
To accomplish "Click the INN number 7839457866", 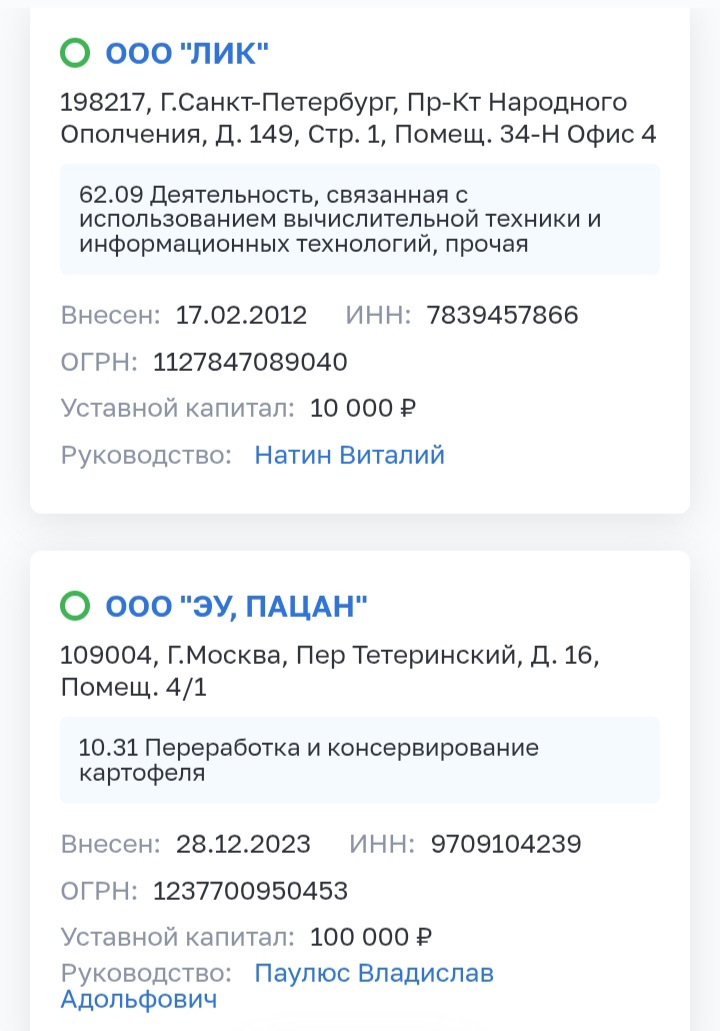I will (x=502, y=315).
